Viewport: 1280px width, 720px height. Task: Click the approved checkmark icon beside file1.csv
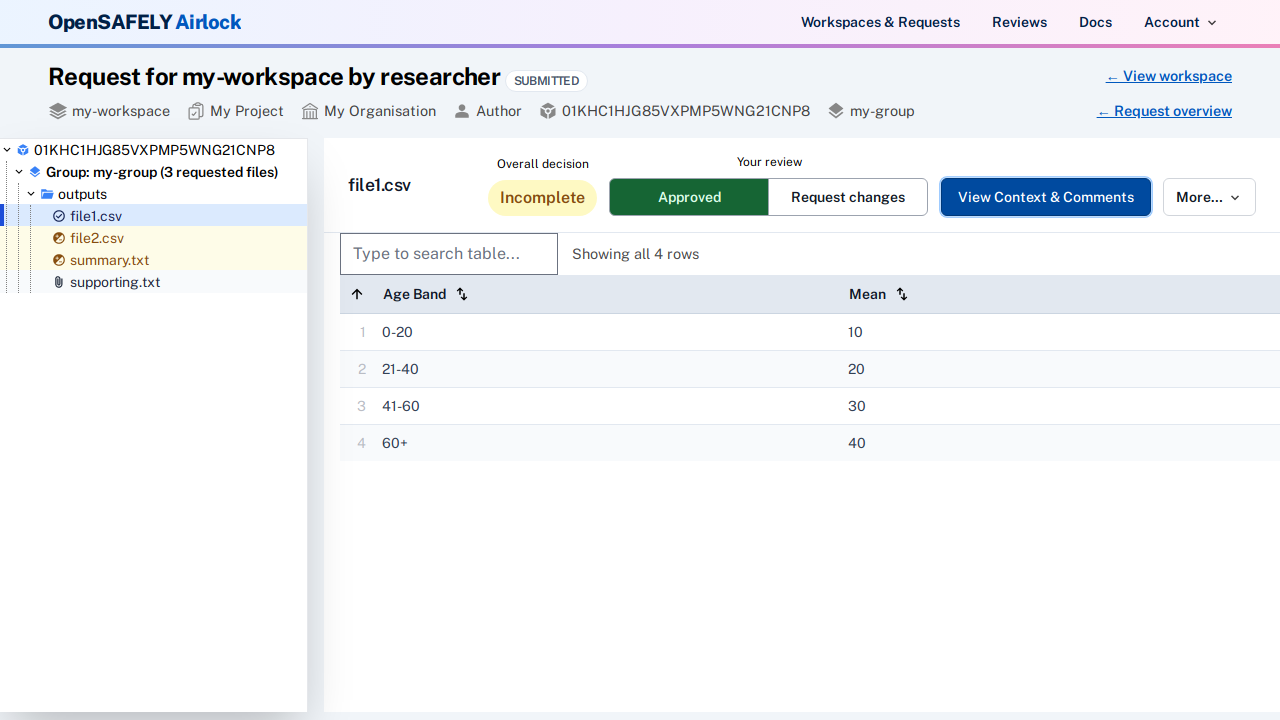coord(59,216)
